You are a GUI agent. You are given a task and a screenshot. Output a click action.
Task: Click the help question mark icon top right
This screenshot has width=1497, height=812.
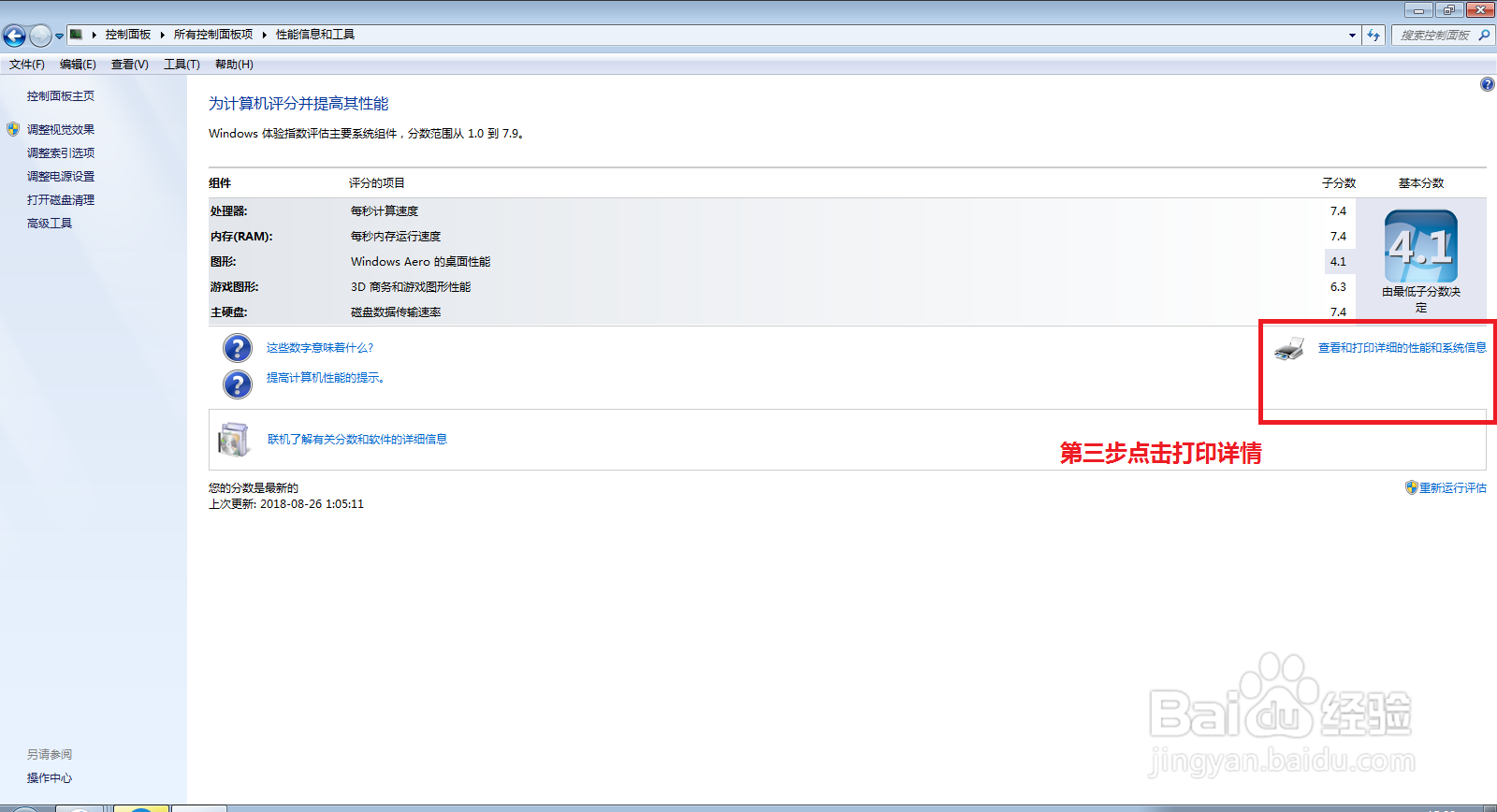pos(1487,84)
